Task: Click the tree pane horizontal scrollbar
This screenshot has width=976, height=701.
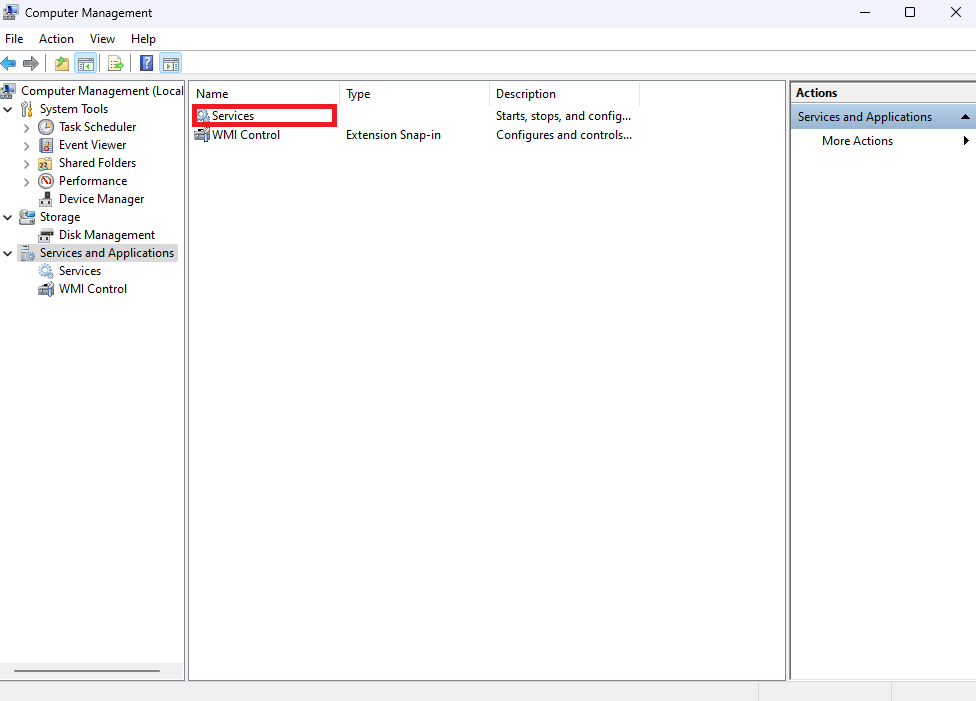Action: tap(87, 670)
